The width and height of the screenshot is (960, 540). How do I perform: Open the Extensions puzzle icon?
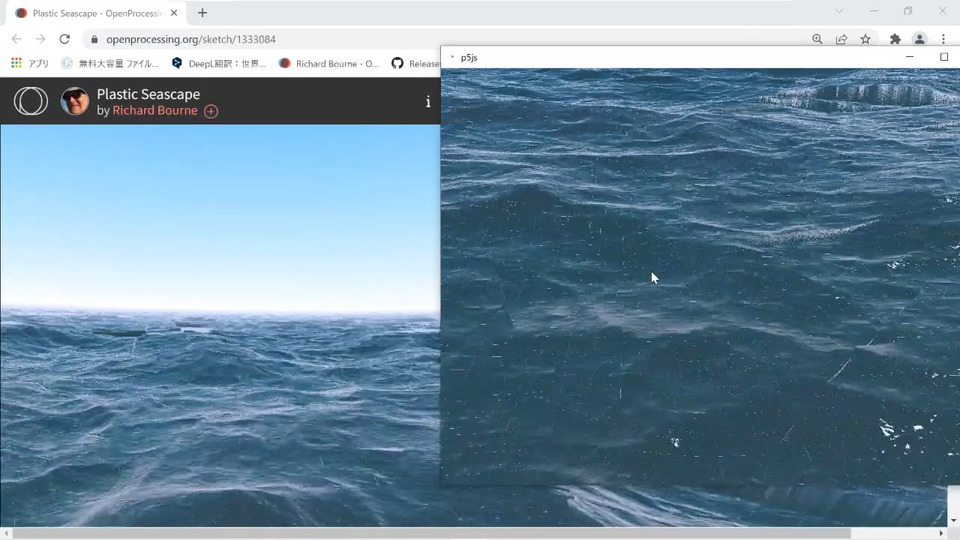[895, 39]
